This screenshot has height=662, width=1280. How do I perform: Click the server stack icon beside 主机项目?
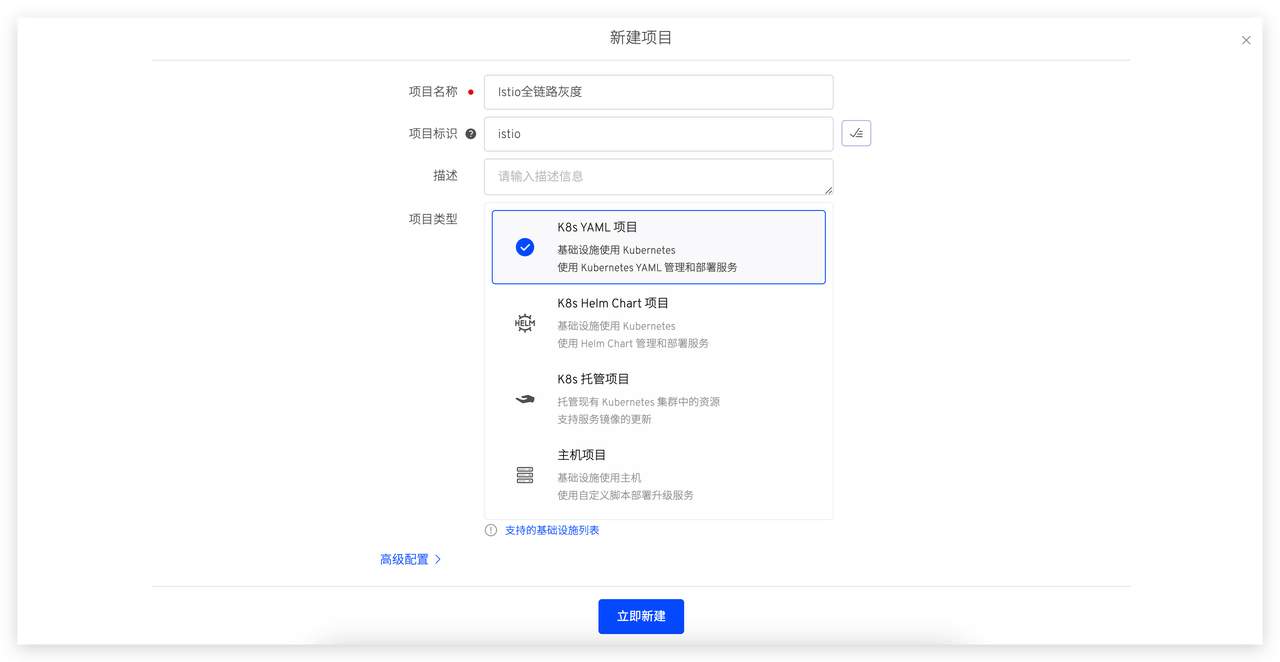point(524,474)
